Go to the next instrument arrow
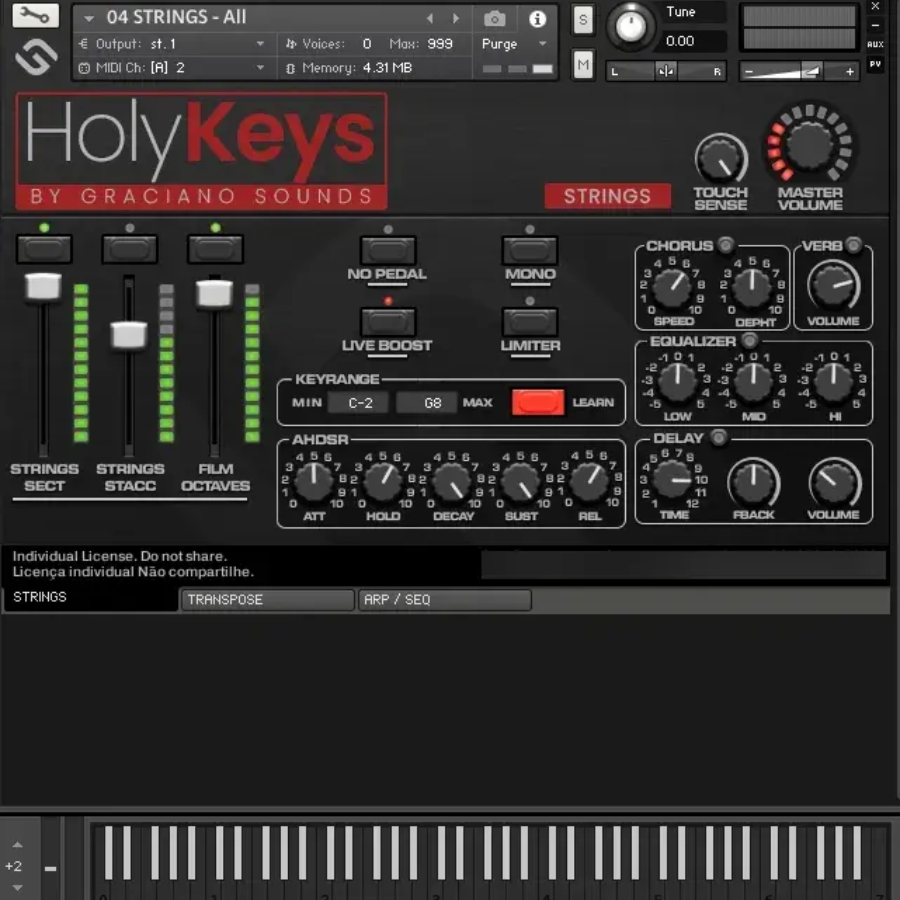 (x=456, y=18)
